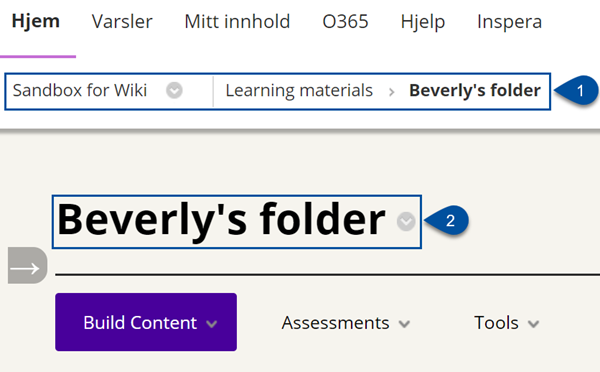Expand the Tools dropdown menu
Image resolution: width=600 pixels, height=372 pixels.
tap(507, 323)
